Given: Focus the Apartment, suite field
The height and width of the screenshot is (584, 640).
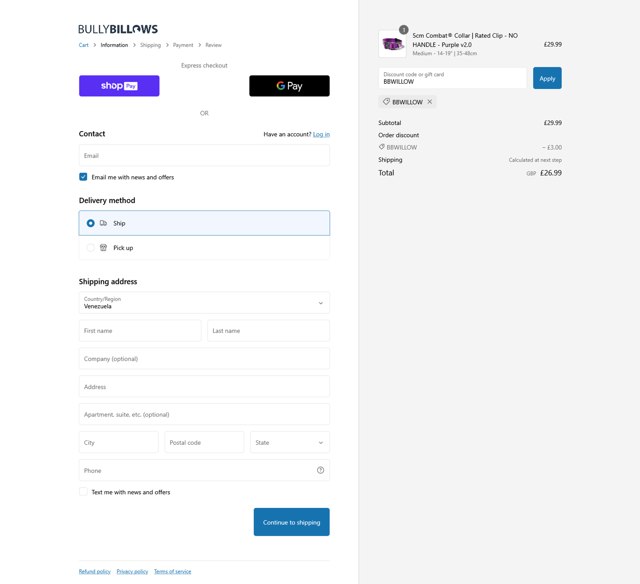Looking at the screenshot, I should [204, 414].
